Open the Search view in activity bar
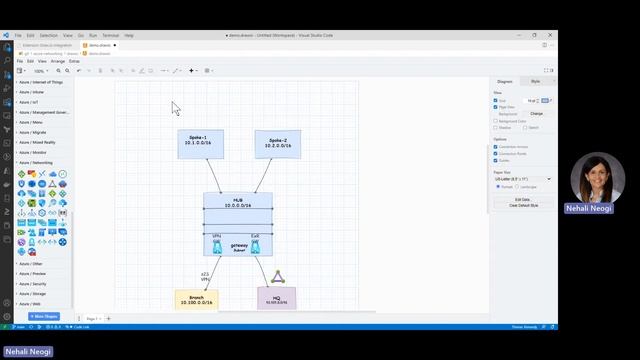640x360 pixels. click(7, 60)
